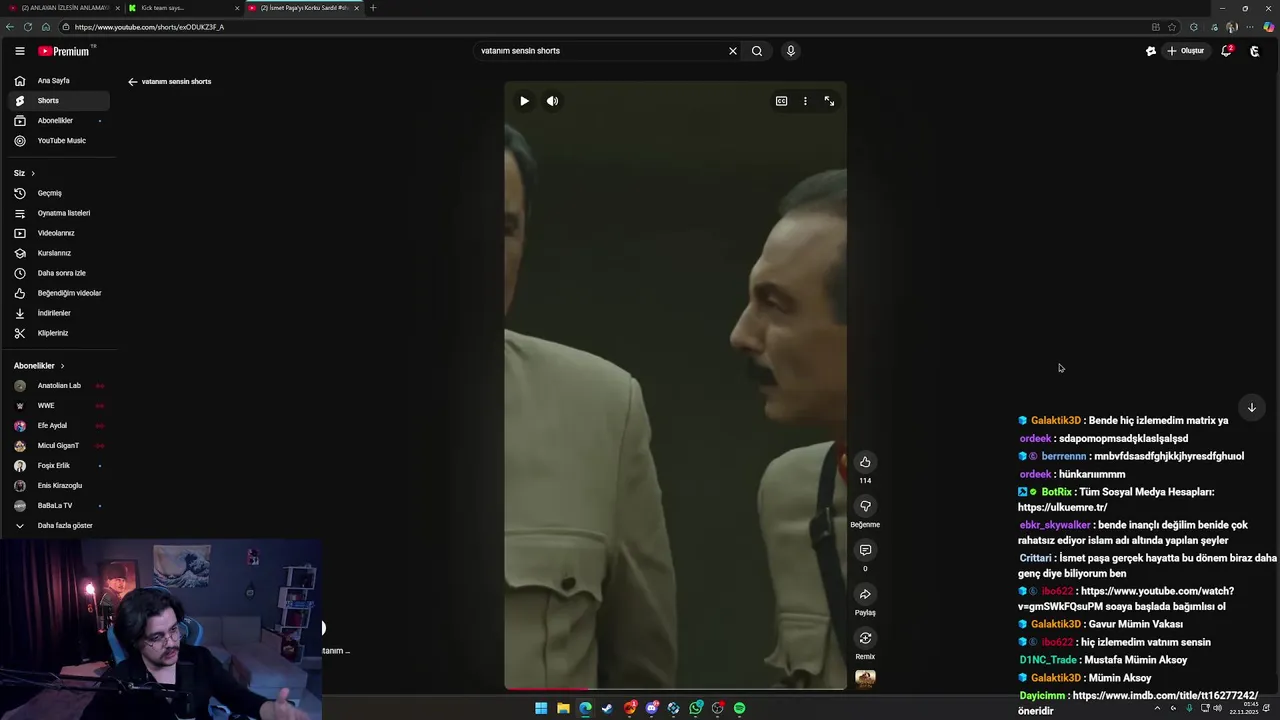This screenshot has height=720, width=1280.
Task: Toggle subtitles on the Short
Action: click(x=781, y=101)
